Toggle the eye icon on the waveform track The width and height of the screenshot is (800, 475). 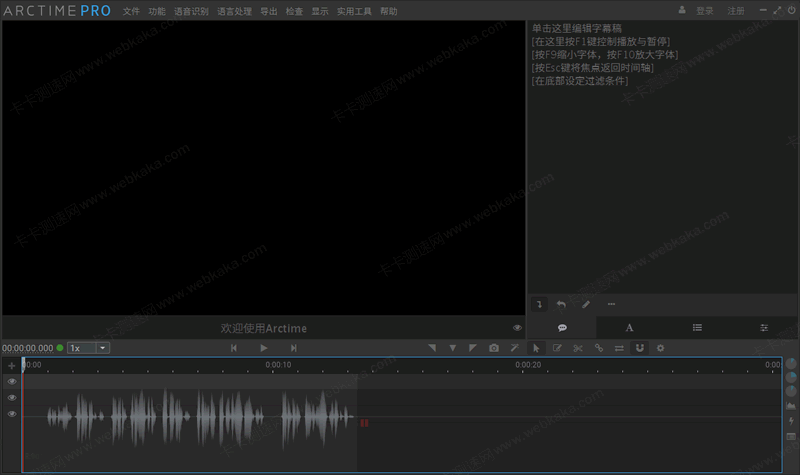coord(12,413)
